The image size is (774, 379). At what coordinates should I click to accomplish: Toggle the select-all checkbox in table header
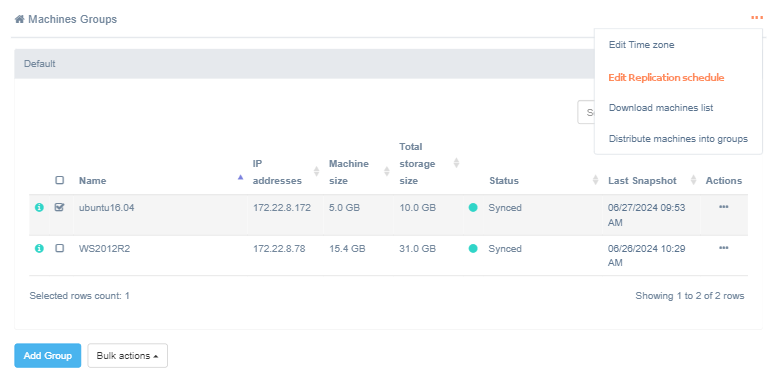[x=60, y=180]
